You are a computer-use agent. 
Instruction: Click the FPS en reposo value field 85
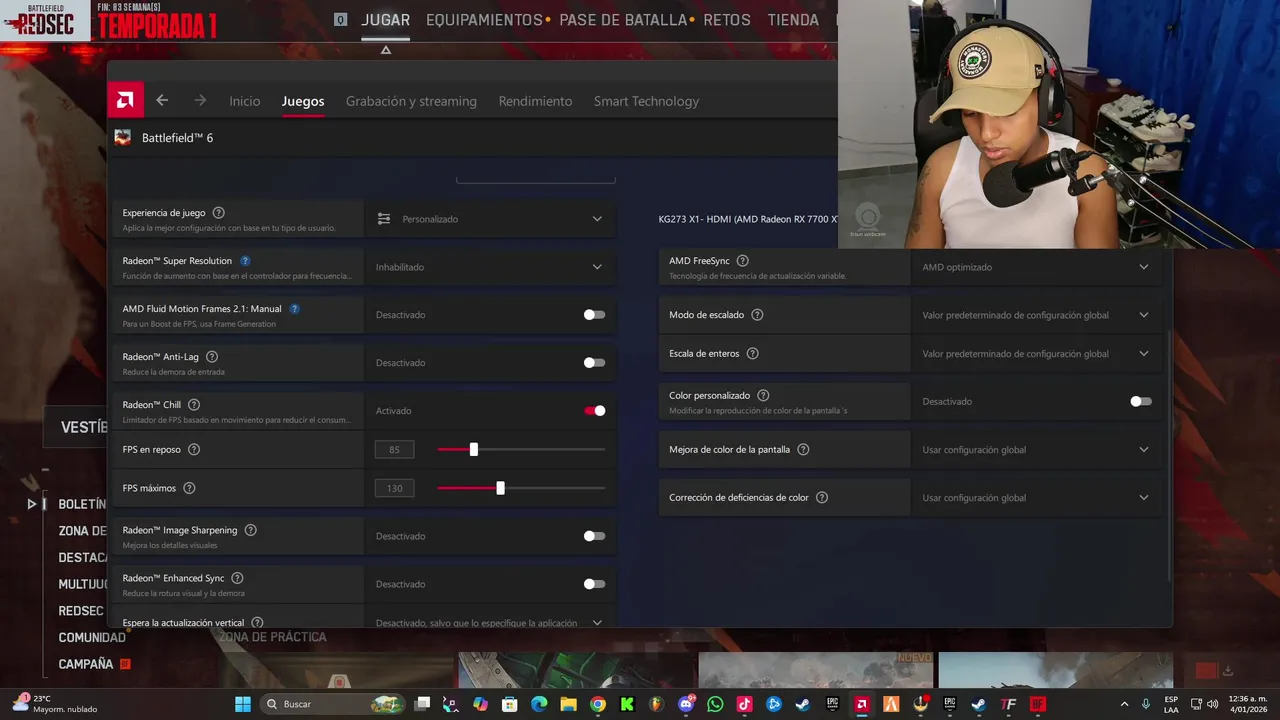click(394, 450)
